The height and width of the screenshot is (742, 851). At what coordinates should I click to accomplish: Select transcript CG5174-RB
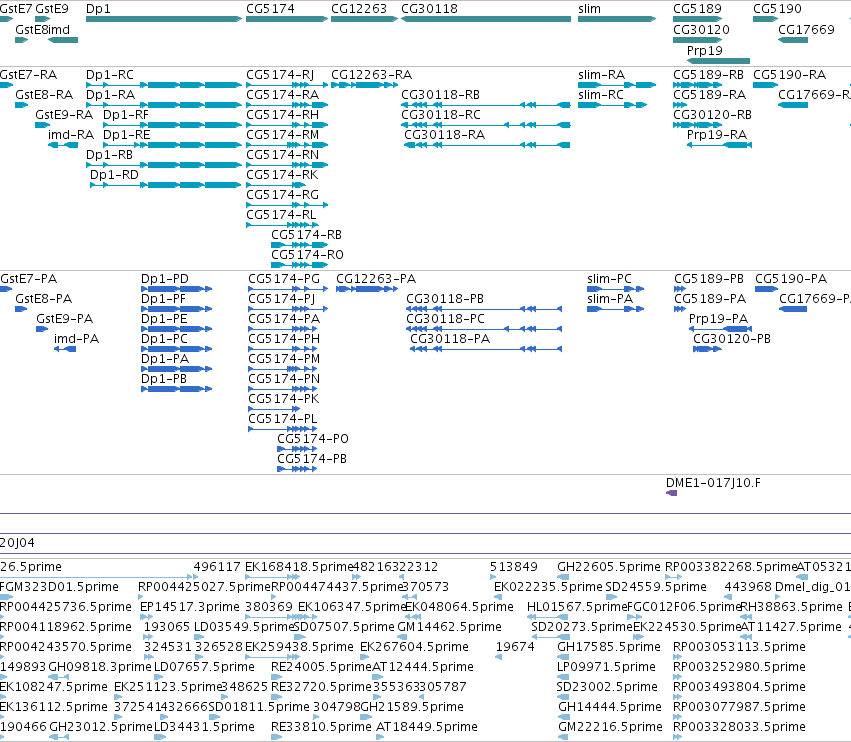coord(300,245)
